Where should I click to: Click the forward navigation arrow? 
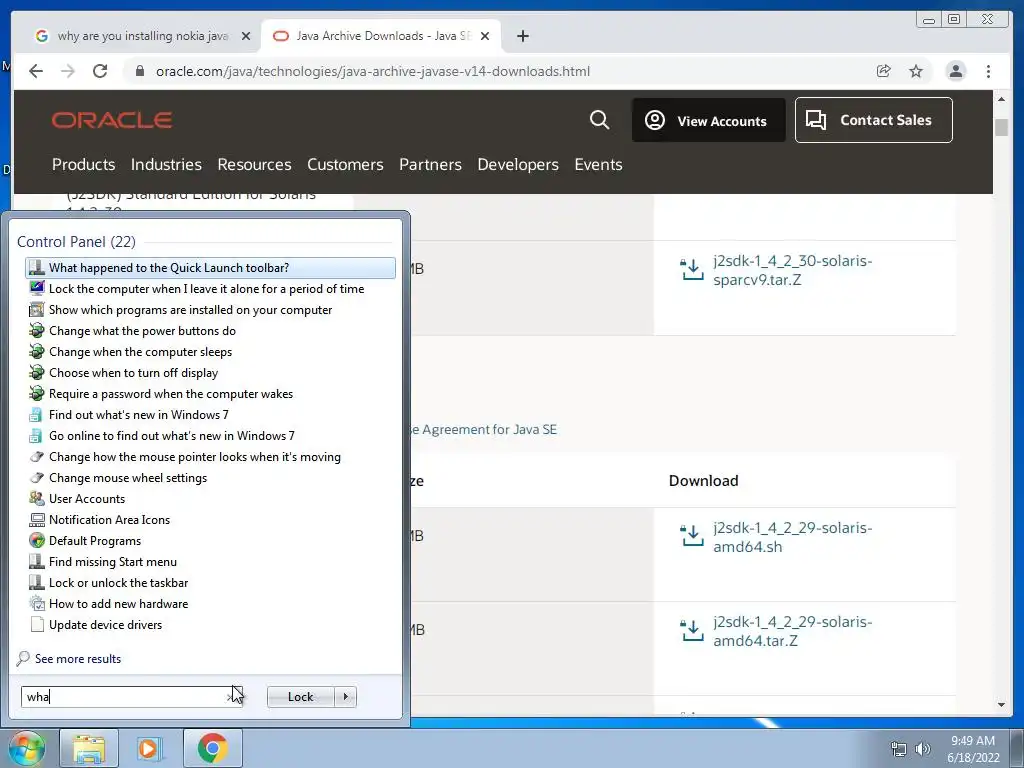click(x=68, y=71)
